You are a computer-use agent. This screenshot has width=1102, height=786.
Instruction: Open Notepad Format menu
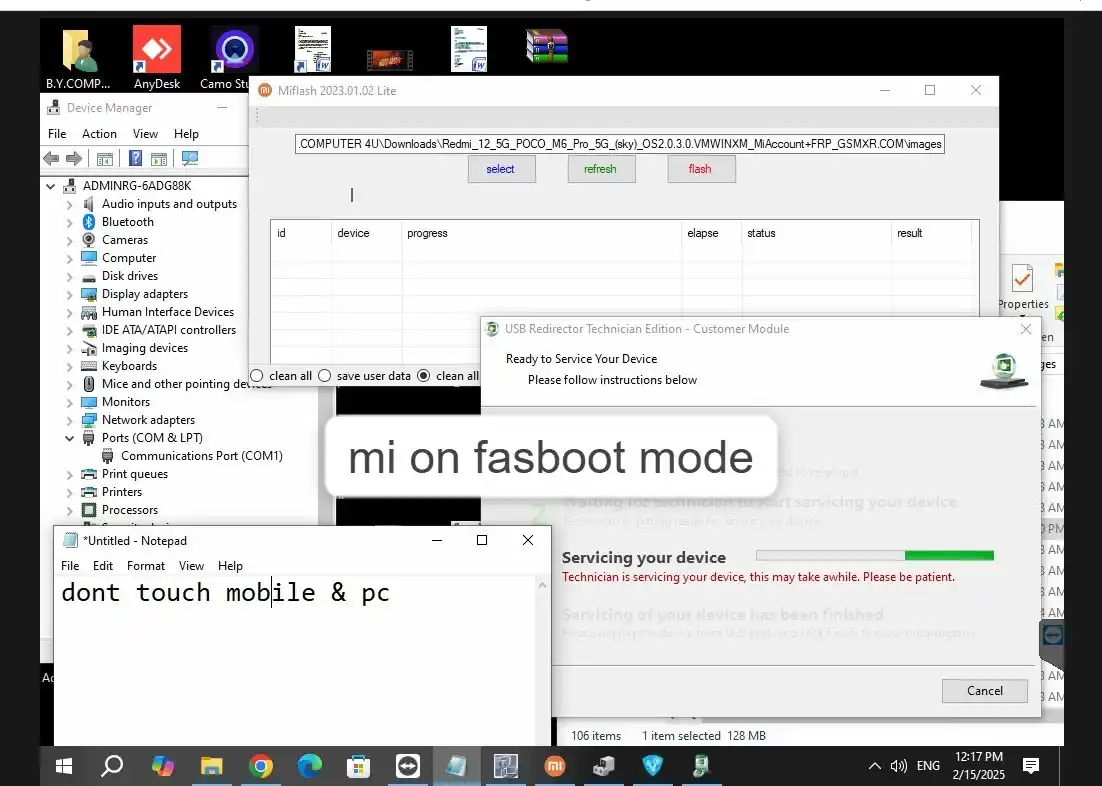click(x=145, y=566)
